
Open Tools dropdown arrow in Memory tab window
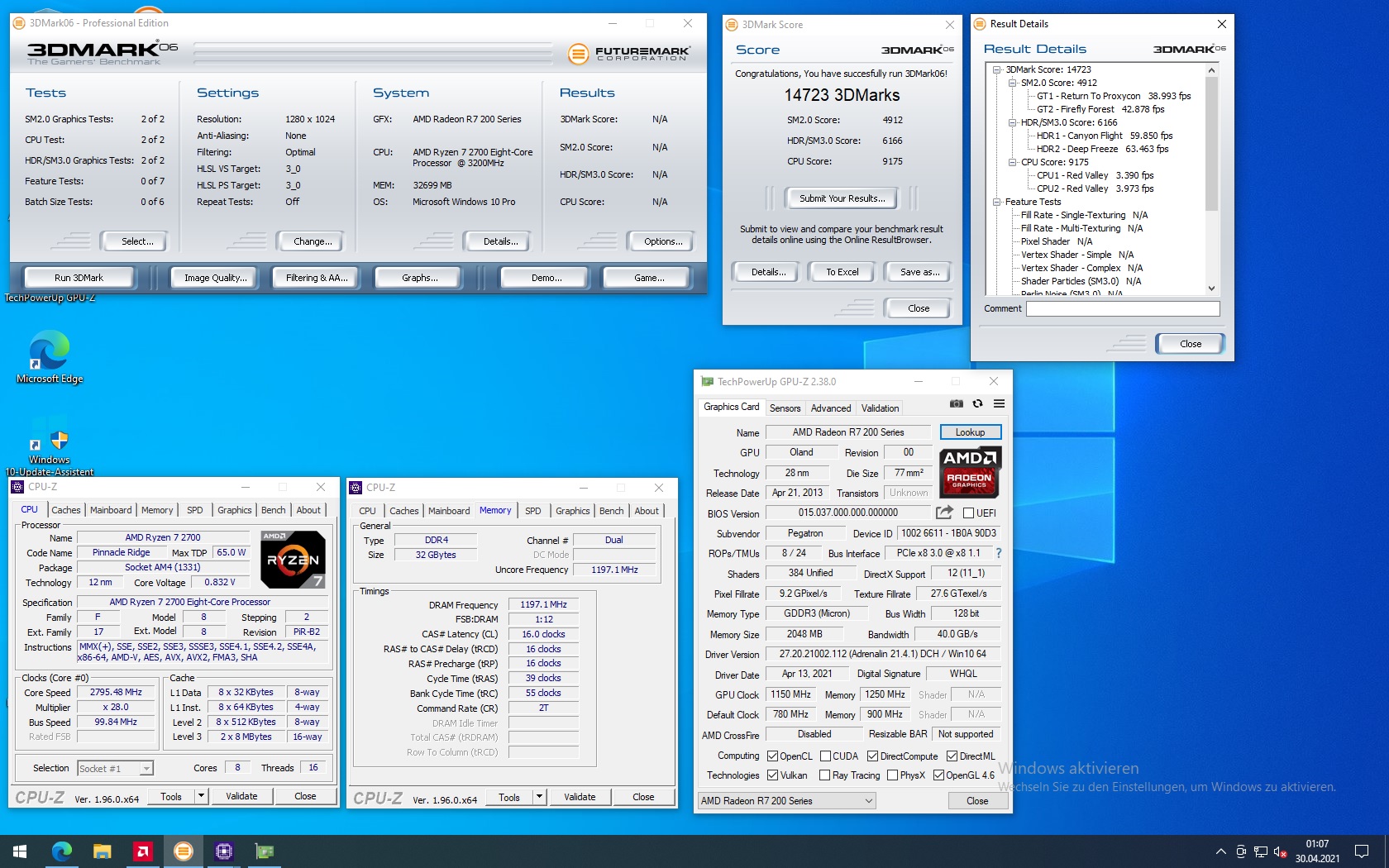coord(539,797)
